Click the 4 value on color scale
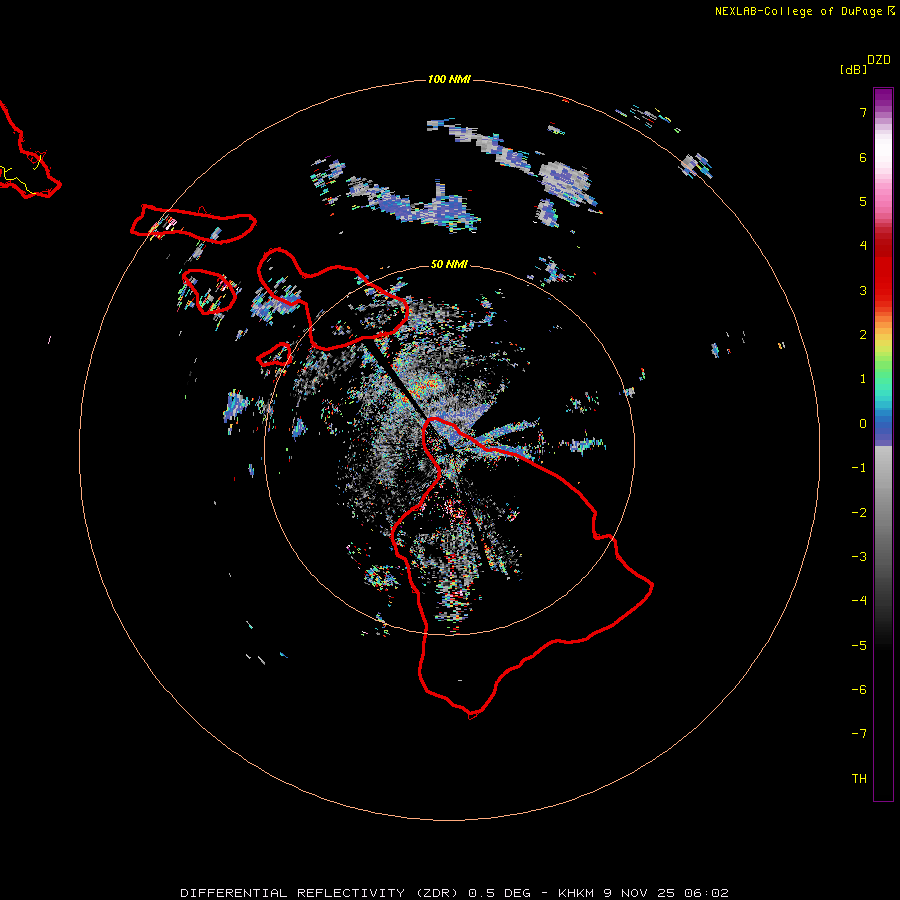Viewport: 900px width, 900px height. coord(863,246)
